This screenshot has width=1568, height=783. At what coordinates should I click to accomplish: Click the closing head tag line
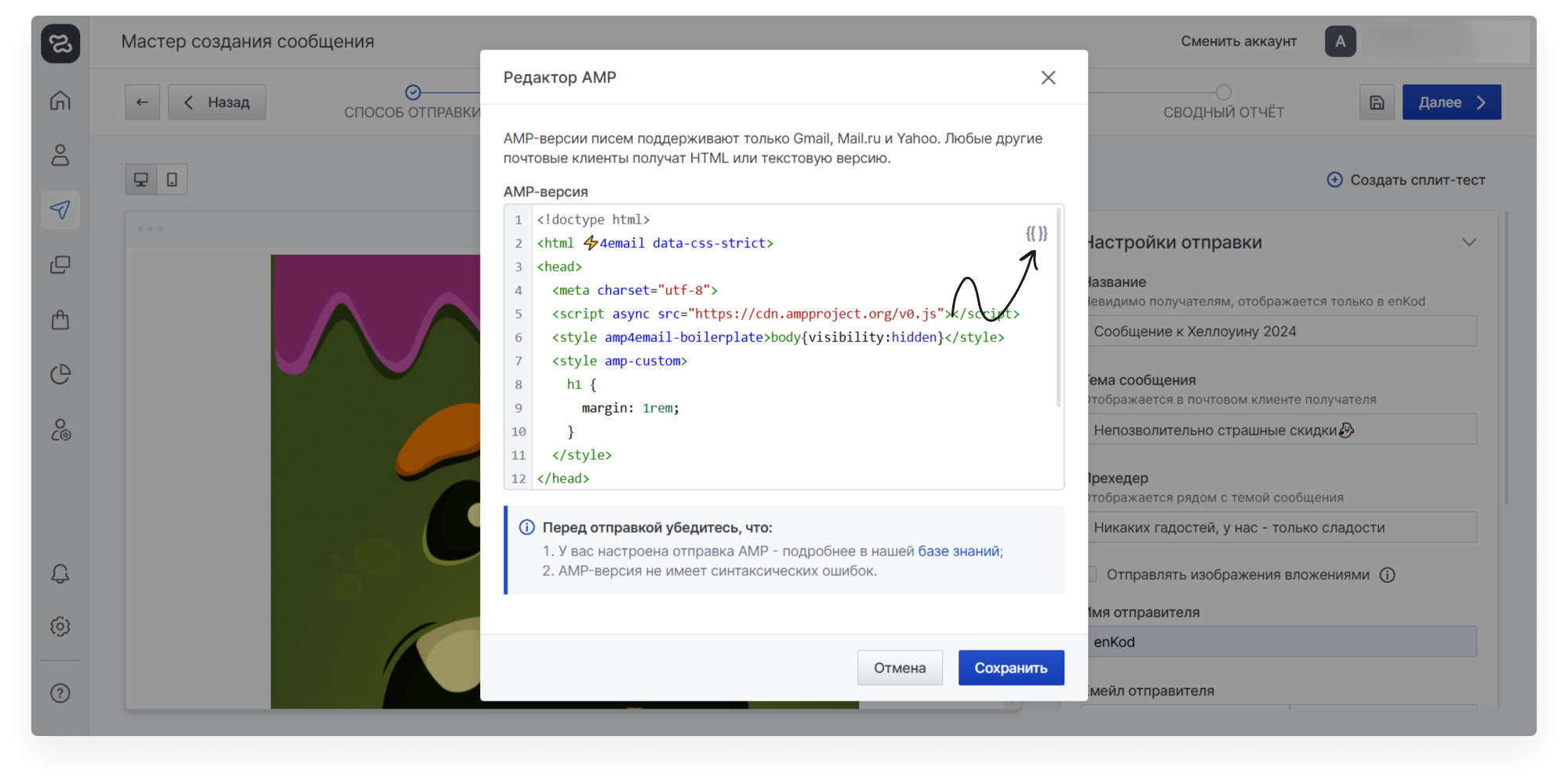point(563,479)
